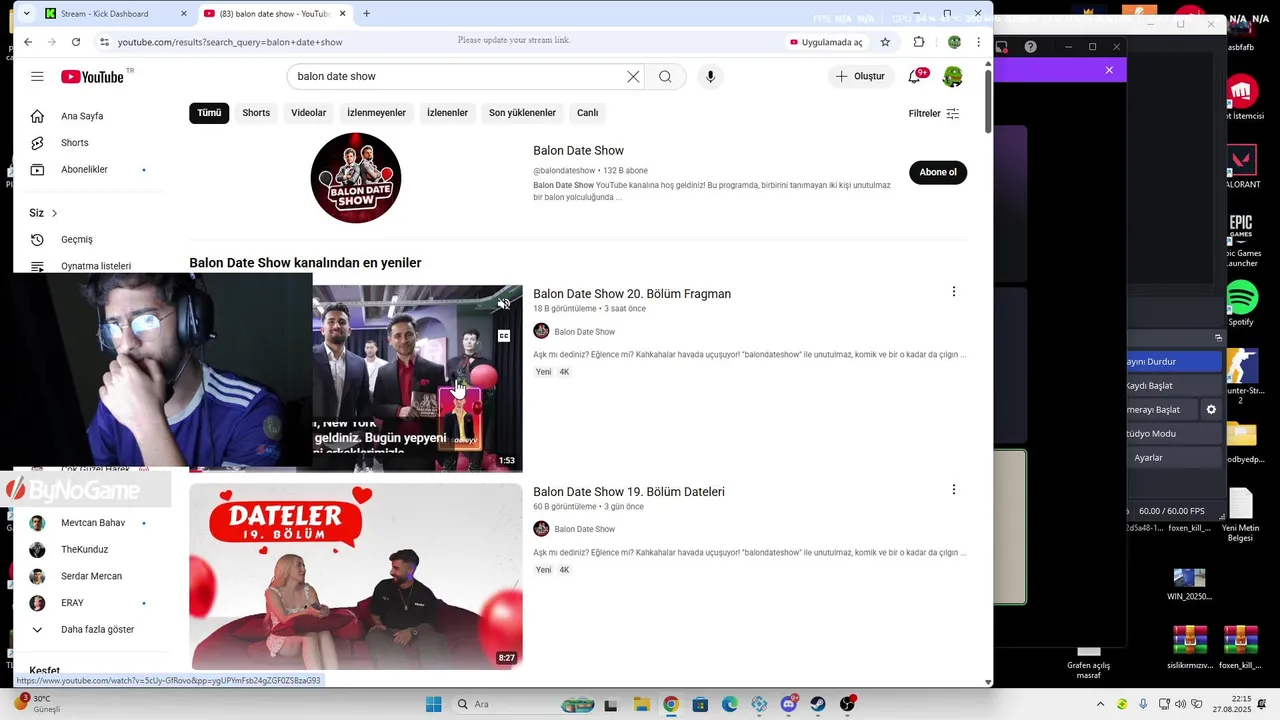Unmute the 20. Bölüm Fragman preview
The image size is (1280, 720).
click(x=504, y=304)
